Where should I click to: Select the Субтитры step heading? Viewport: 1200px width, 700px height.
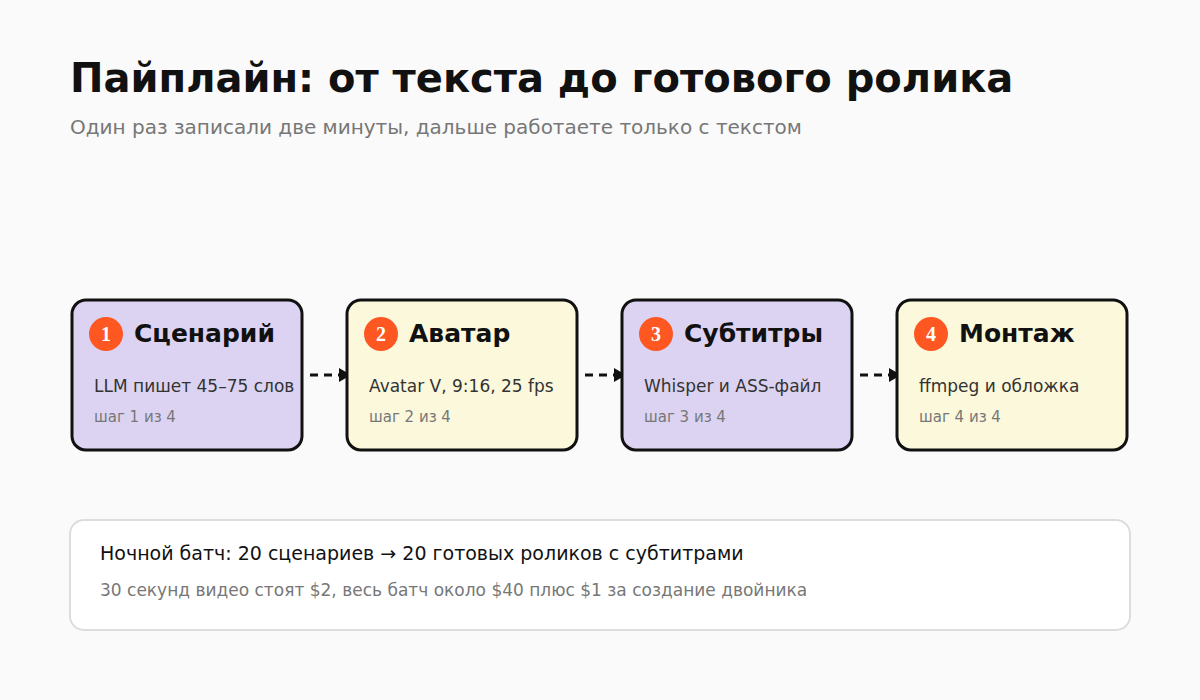753,334
